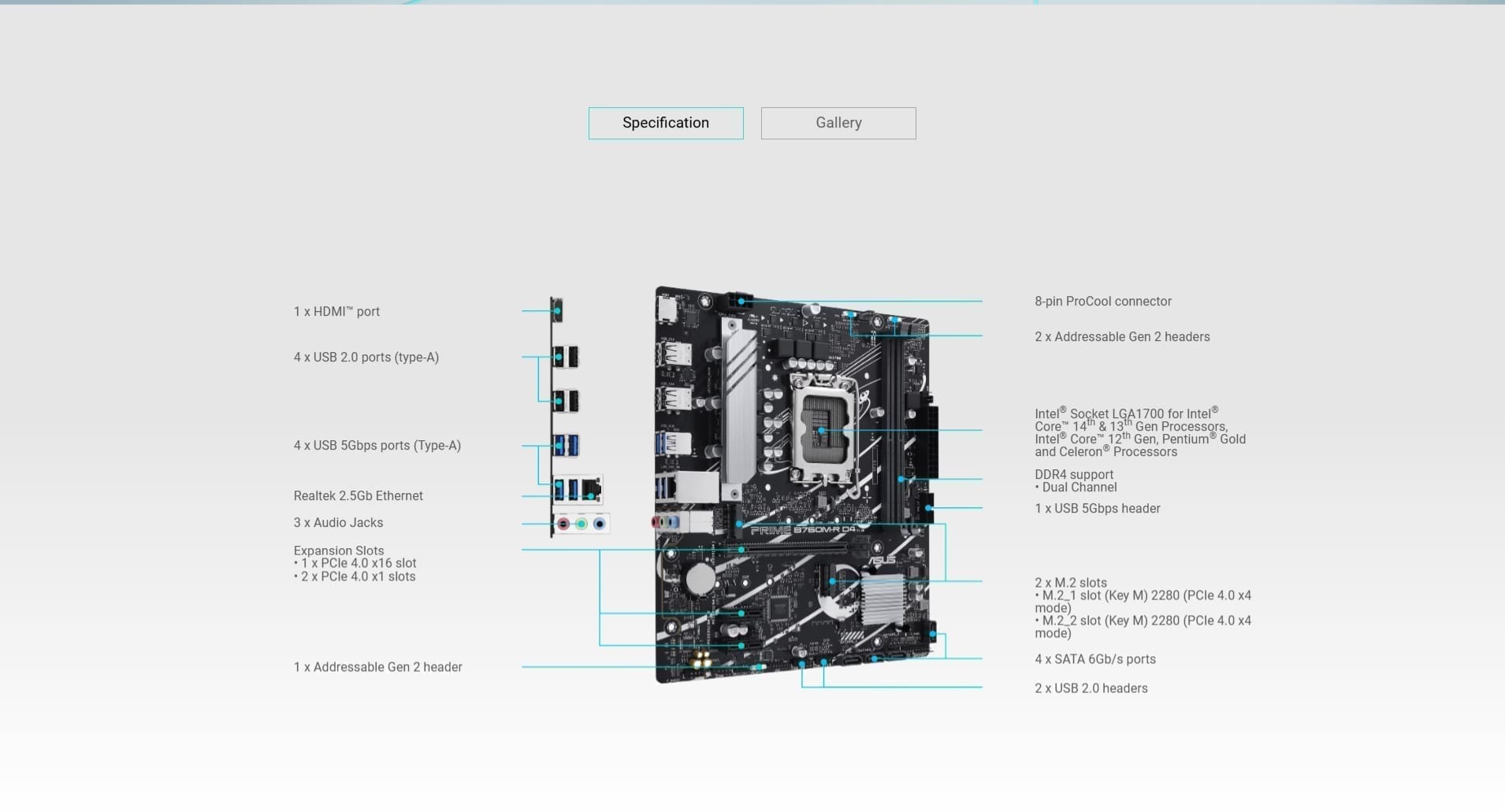Open the Gallery tab

838,123
